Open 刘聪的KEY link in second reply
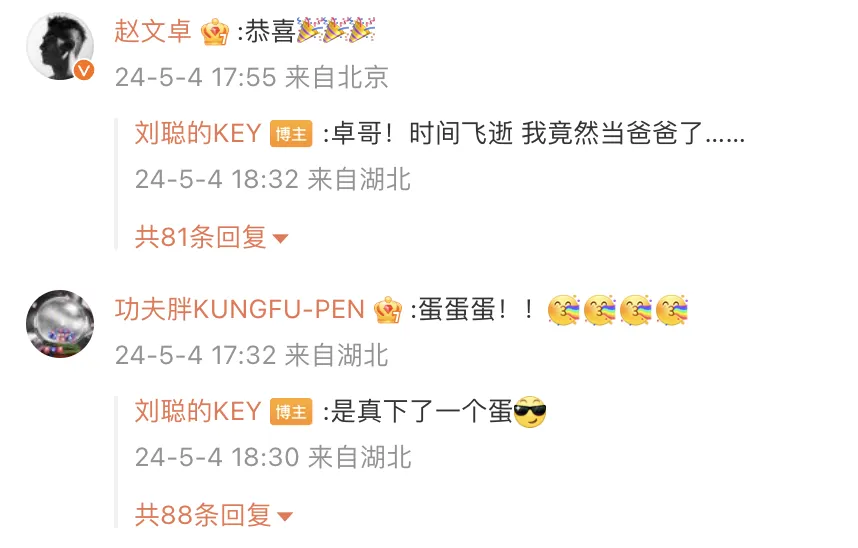The height and width of the screenshot is (548, 858). [198, 412]
